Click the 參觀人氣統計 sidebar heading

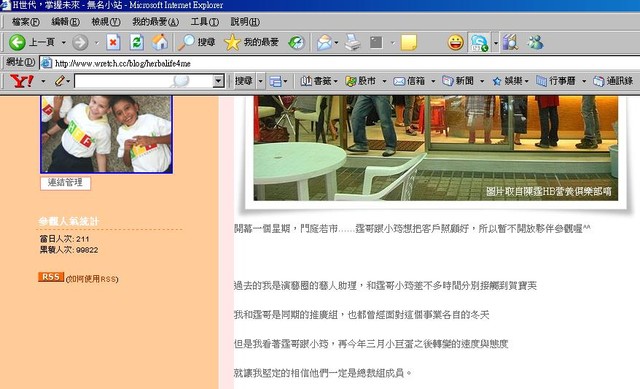click(x=69, y=221)
